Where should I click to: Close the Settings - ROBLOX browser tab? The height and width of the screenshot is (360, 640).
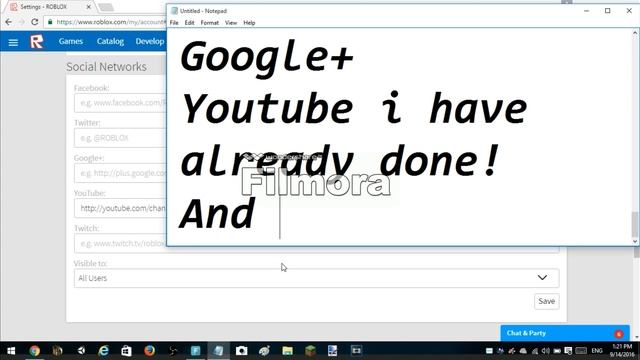tap(89, 7)
